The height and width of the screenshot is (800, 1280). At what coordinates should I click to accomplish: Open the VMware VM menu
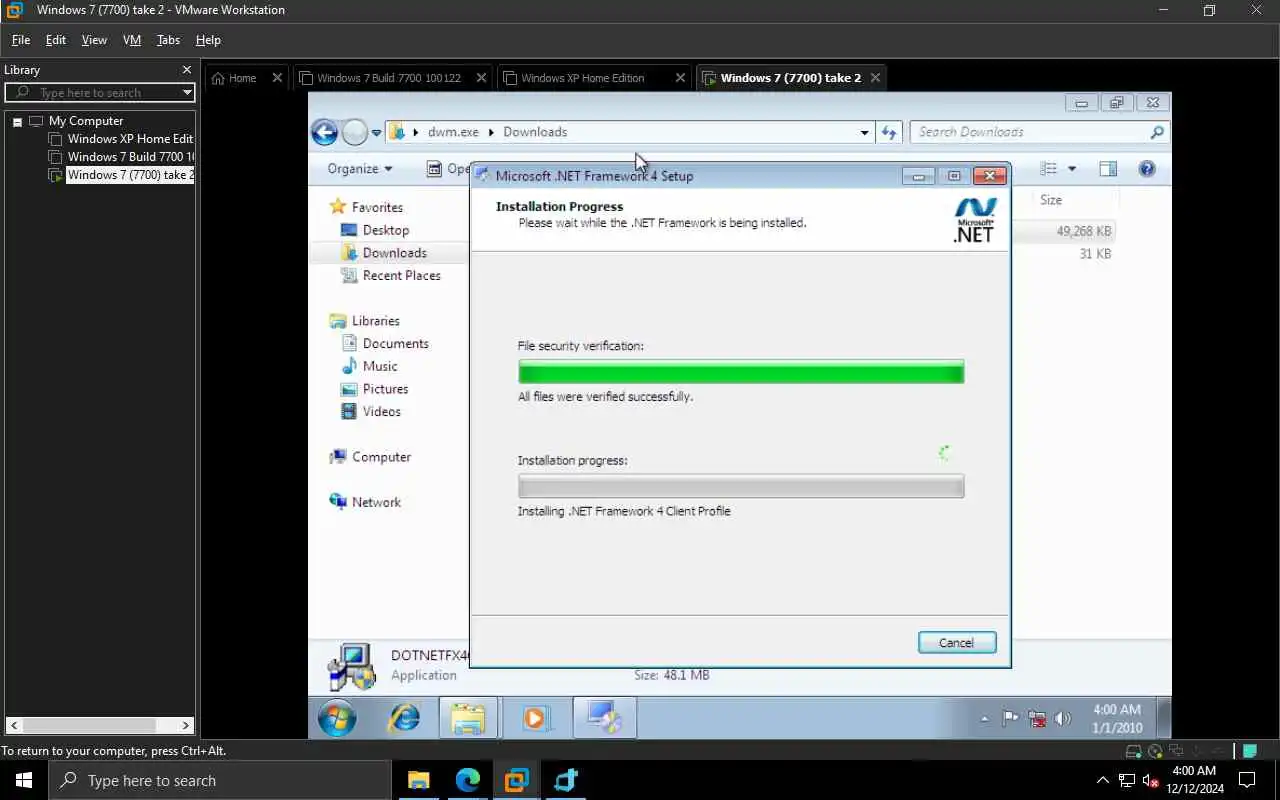pyautogui.click(x=132, y=40)
